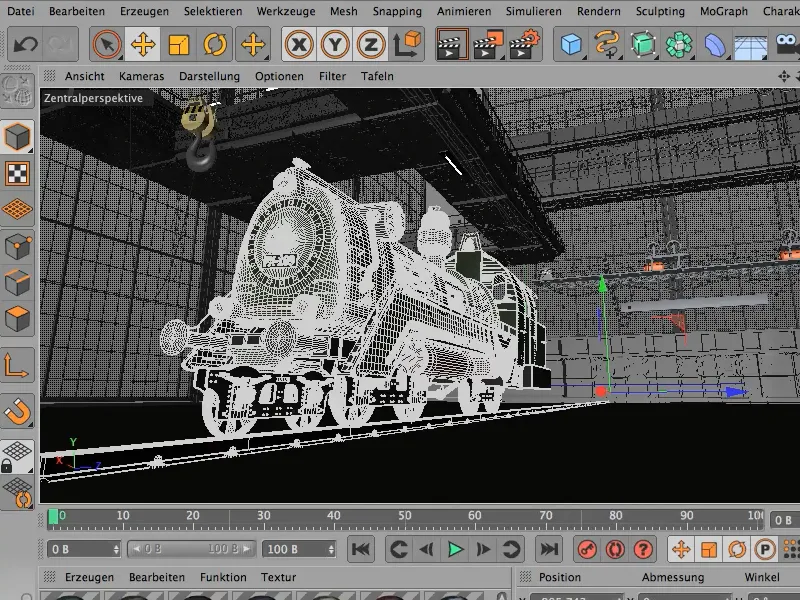This screenshot has height=600, width=800.
Task: Open Subdivision Surface generators icon
Action: pos(643,44)
